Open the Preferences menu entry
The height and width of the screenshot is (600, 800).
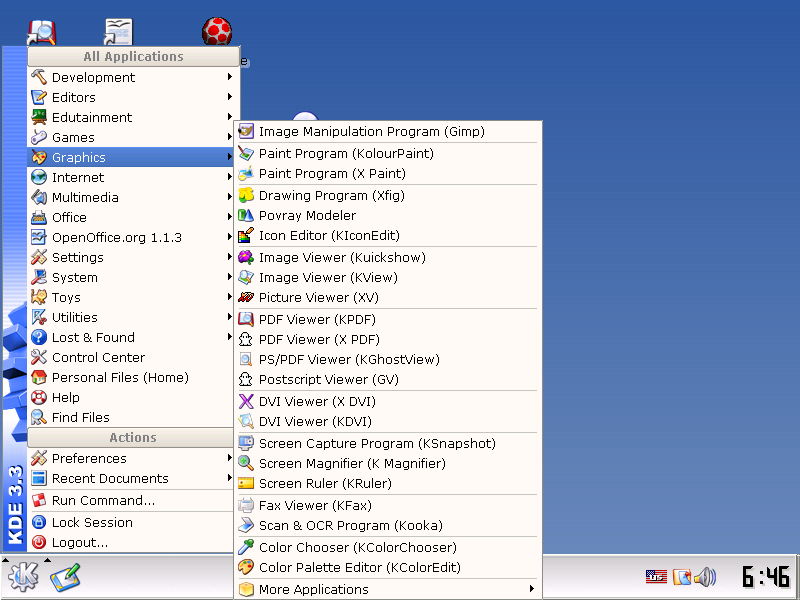(131, 458)
